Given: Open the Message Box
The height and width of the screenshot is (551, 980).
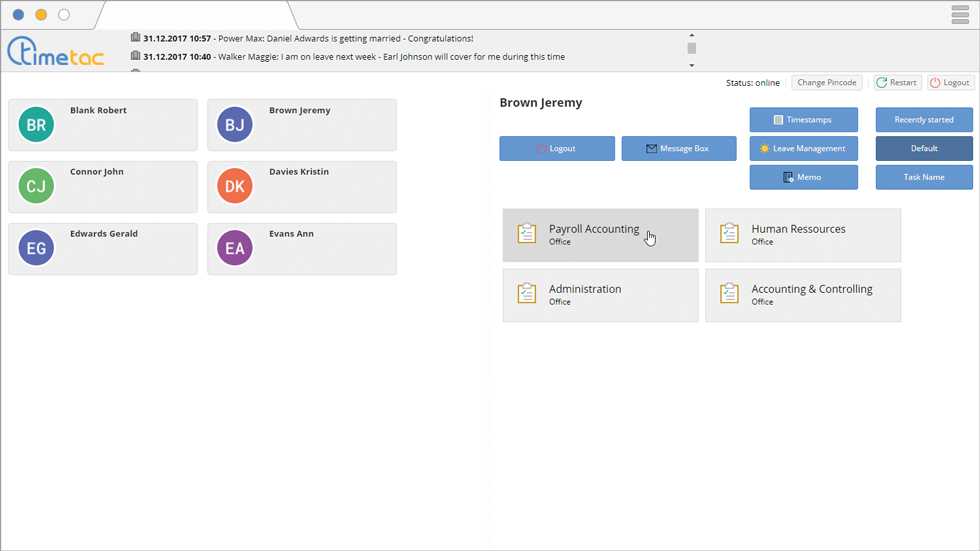Looking at the screenshot, I should [676, 148].
